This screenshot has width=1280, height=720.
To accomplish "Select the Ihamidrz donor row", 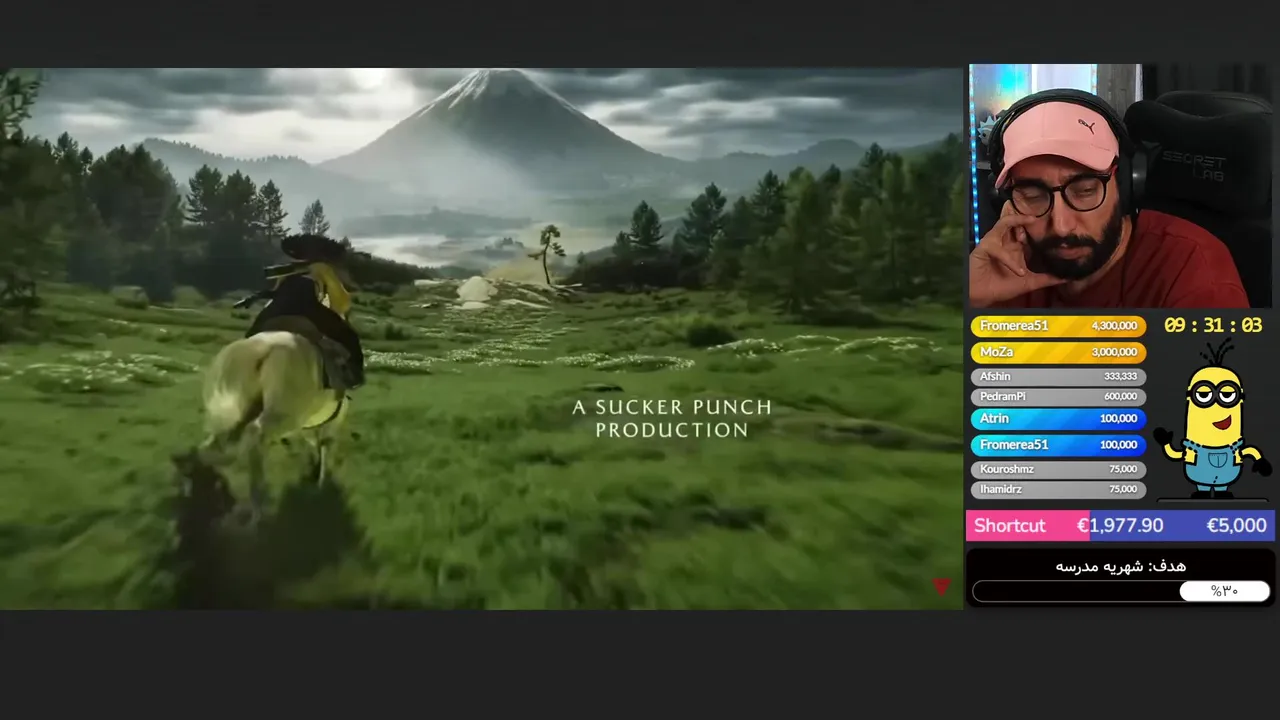I will (1058, 490).
